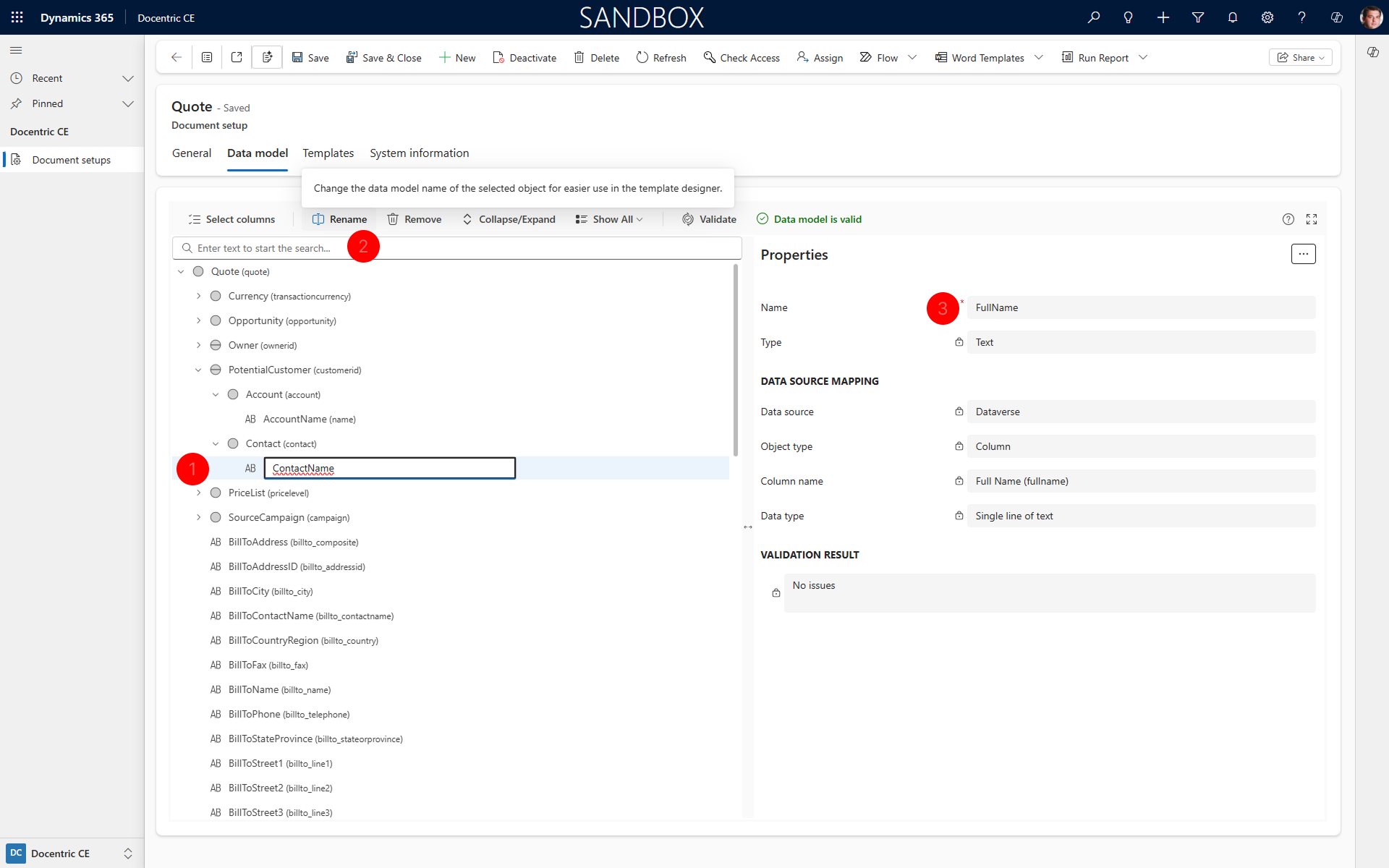Click Save & Close

coord(383,57)
